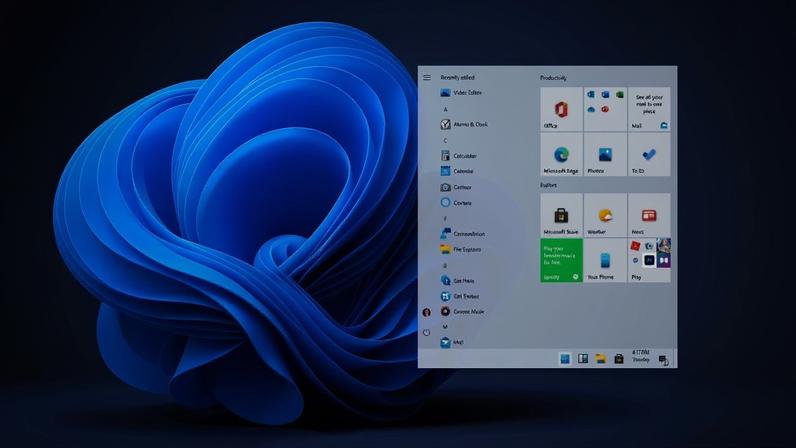Expand the Start menu hamburger button
Screen dimensions: 796x448
tap(427, 78)
